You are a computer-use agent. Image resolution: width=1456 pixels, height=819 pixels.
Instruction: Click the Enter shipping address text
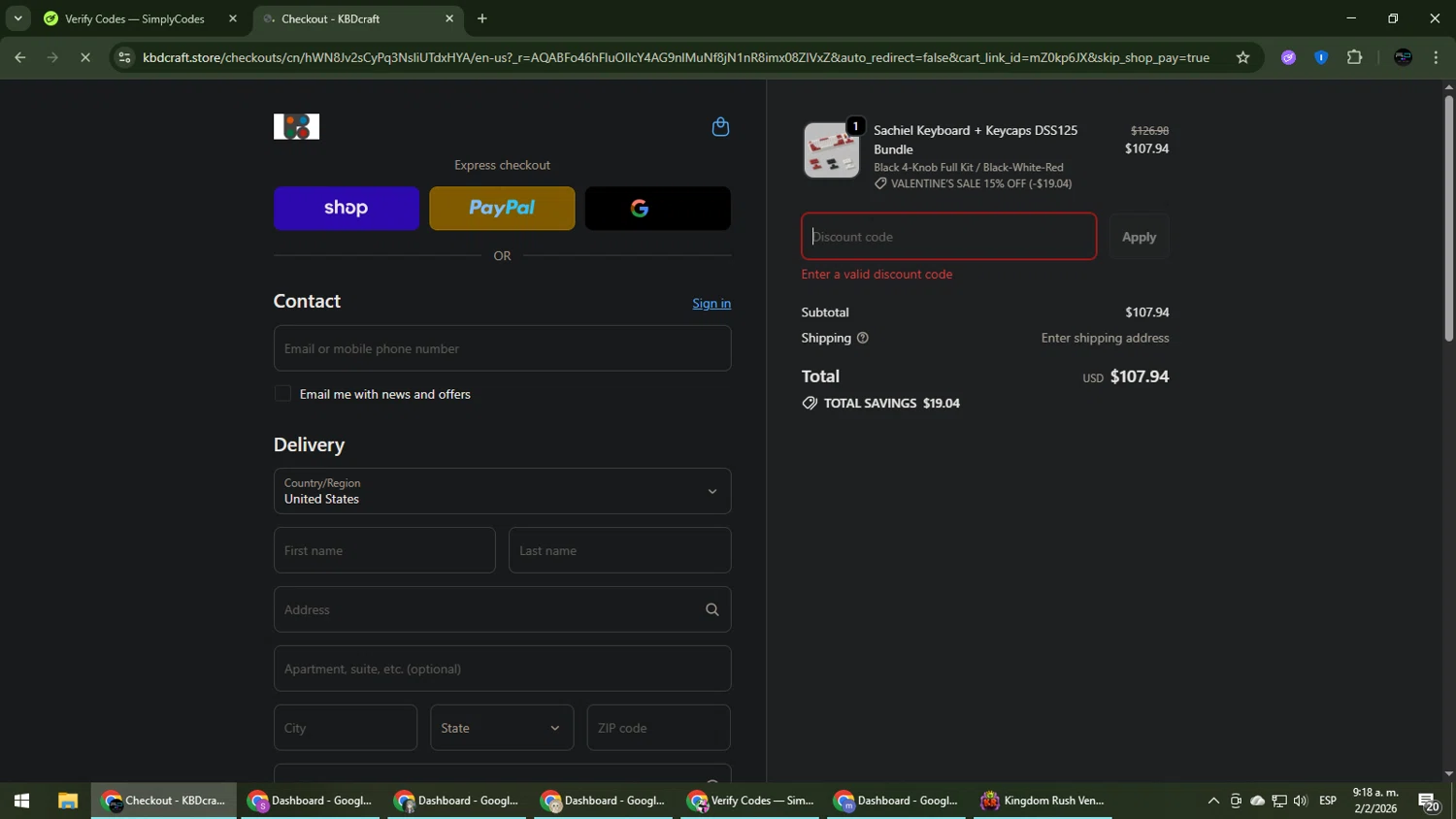1105,338
